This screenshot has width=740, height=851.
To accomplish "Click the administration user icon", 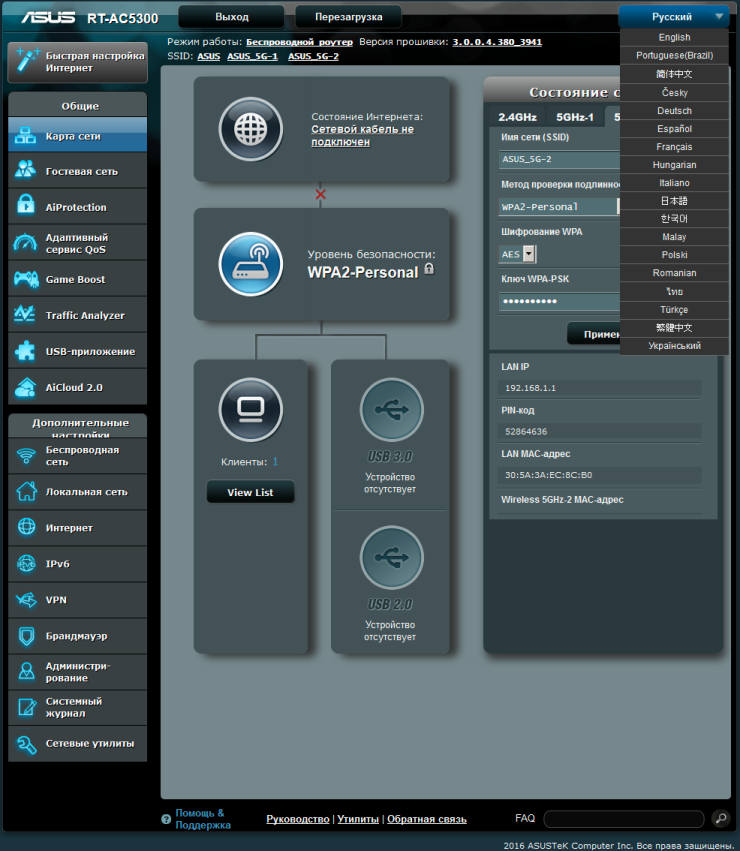I will [26, 671].
